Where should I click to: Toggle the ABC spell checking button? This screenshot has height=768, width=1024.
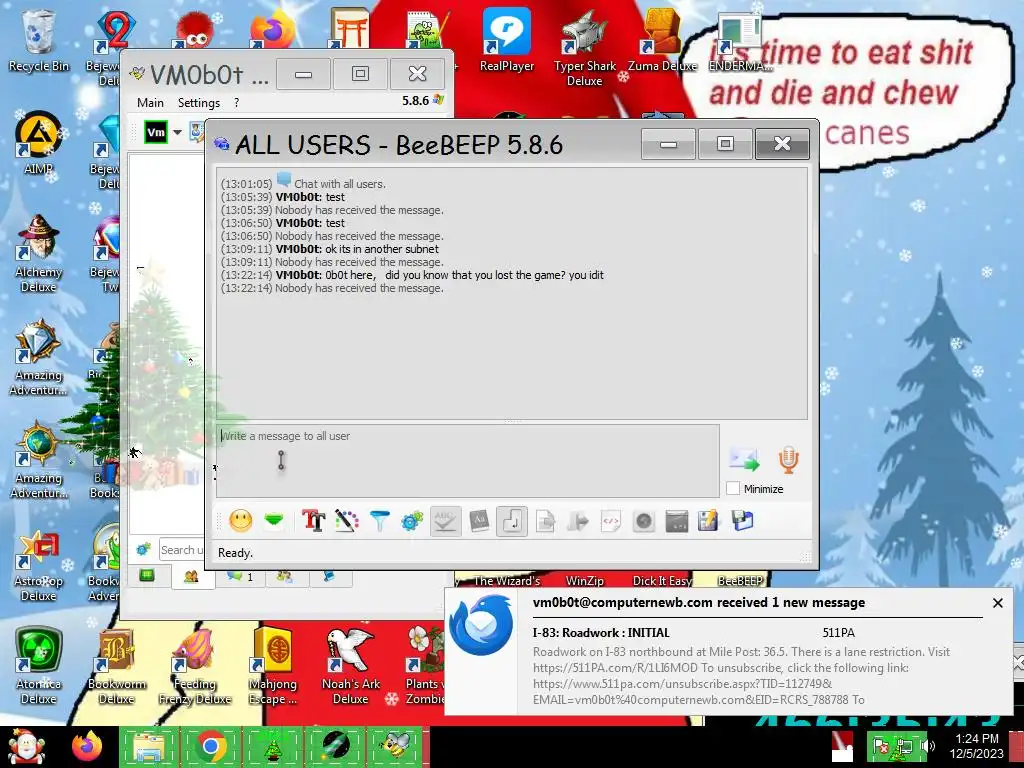click(445, 520)
